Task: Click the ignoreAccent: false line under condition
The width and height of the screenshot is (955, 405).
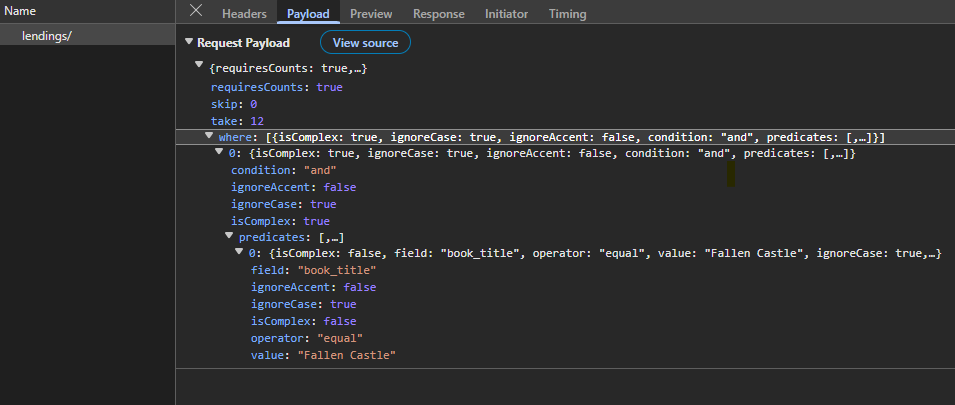Action: click(294, 187)
